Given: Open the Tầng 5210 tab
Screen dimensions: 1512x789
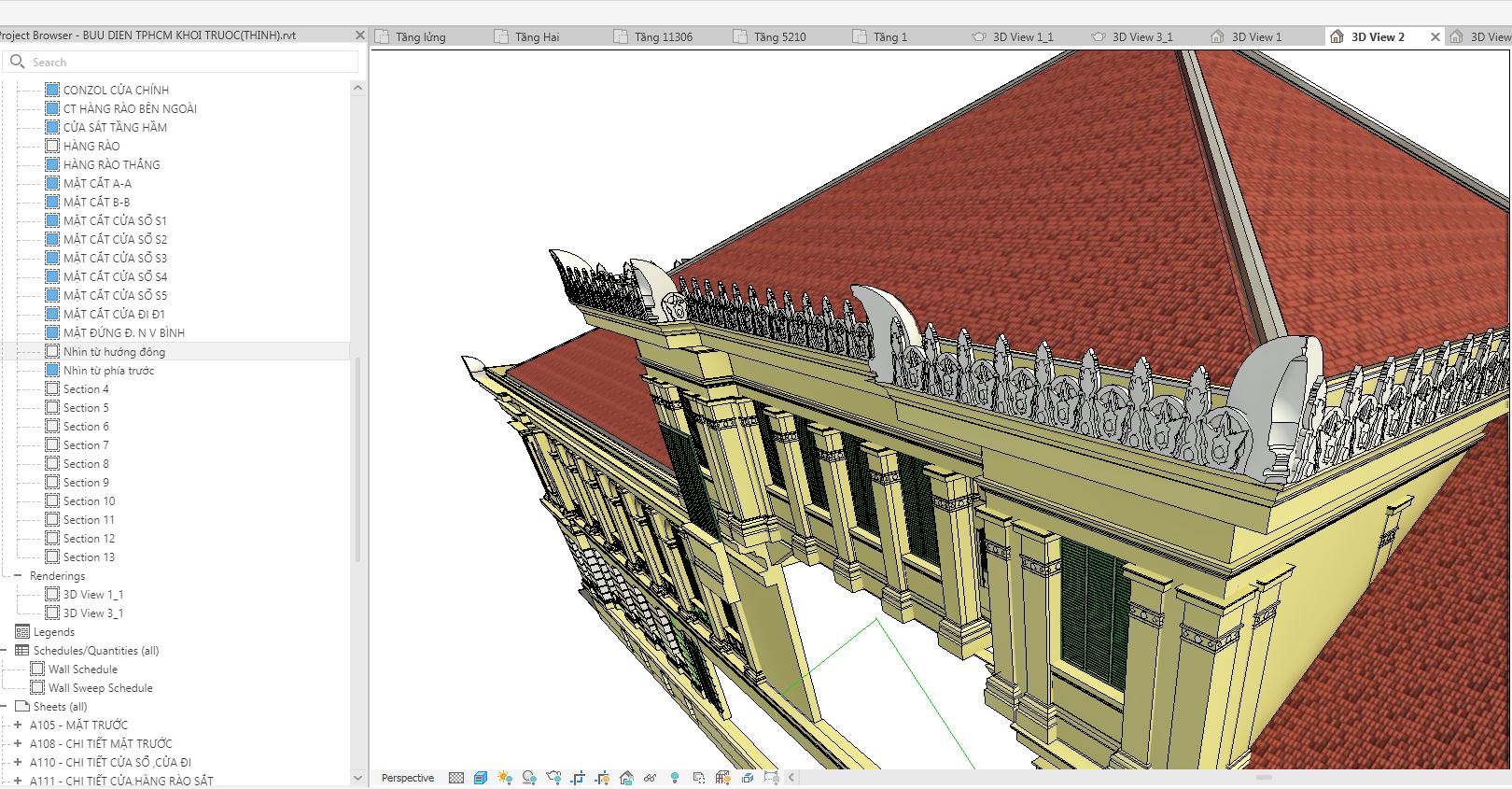Looking at the screenshot, I should (x=780, y=37).
